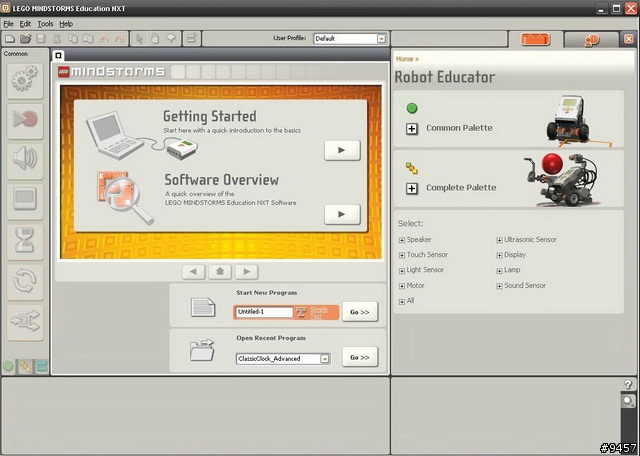This screenshot has width=640, height=456.
Task: Play the Getting Started video
Action: 342,150
